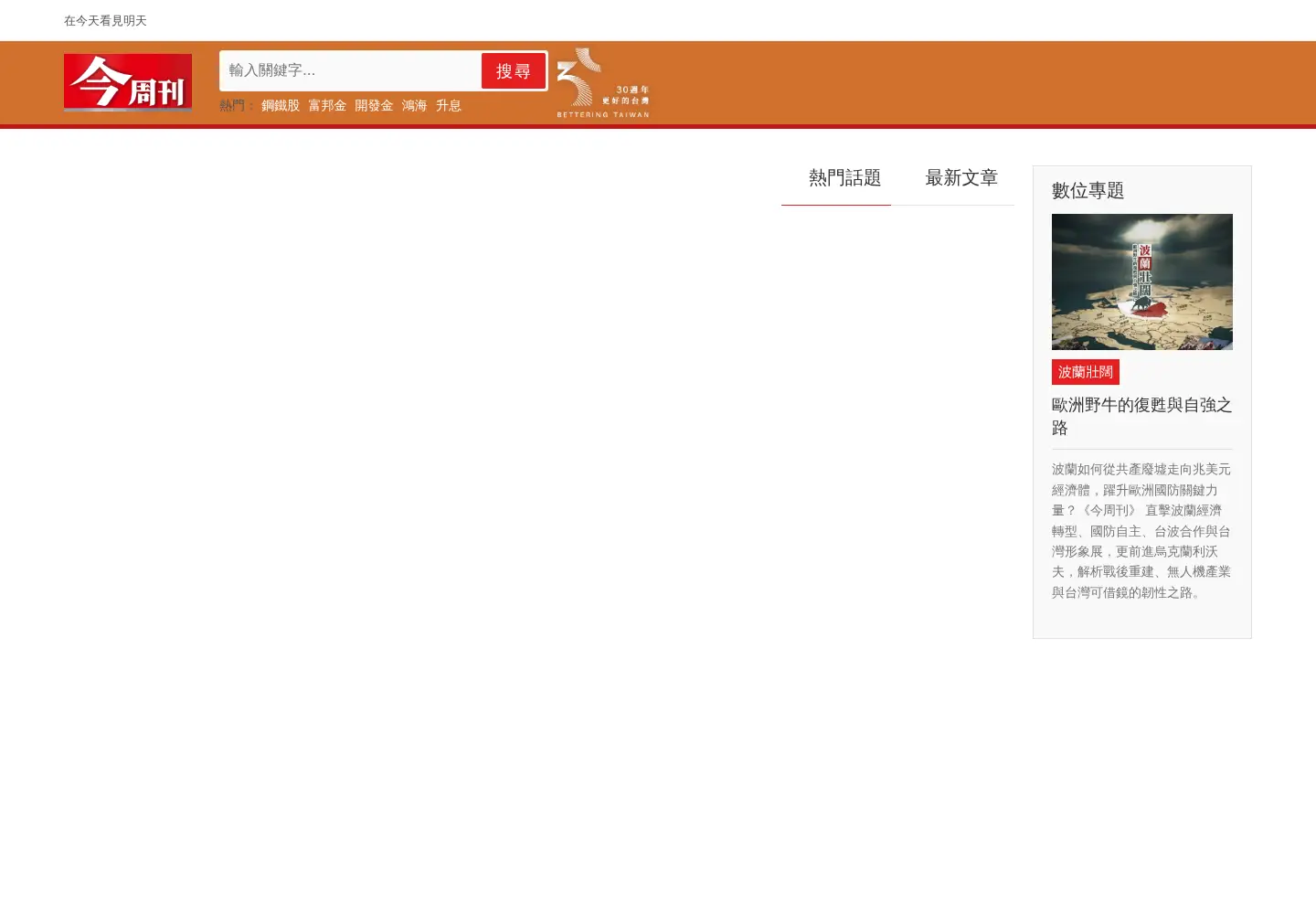Open the 波蘭壯闊 feature thumbnail
The image size is (1316, 914).
click(x=1142, y=282)
